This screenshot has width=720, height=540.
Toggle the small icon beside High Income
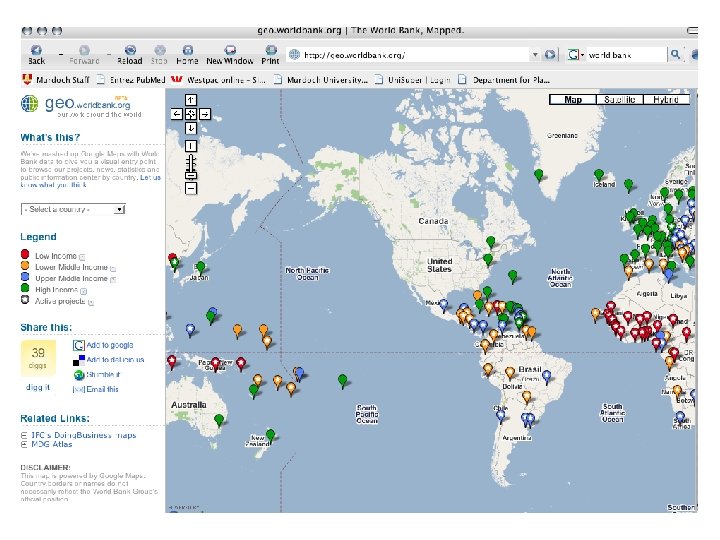pos(84,291)
